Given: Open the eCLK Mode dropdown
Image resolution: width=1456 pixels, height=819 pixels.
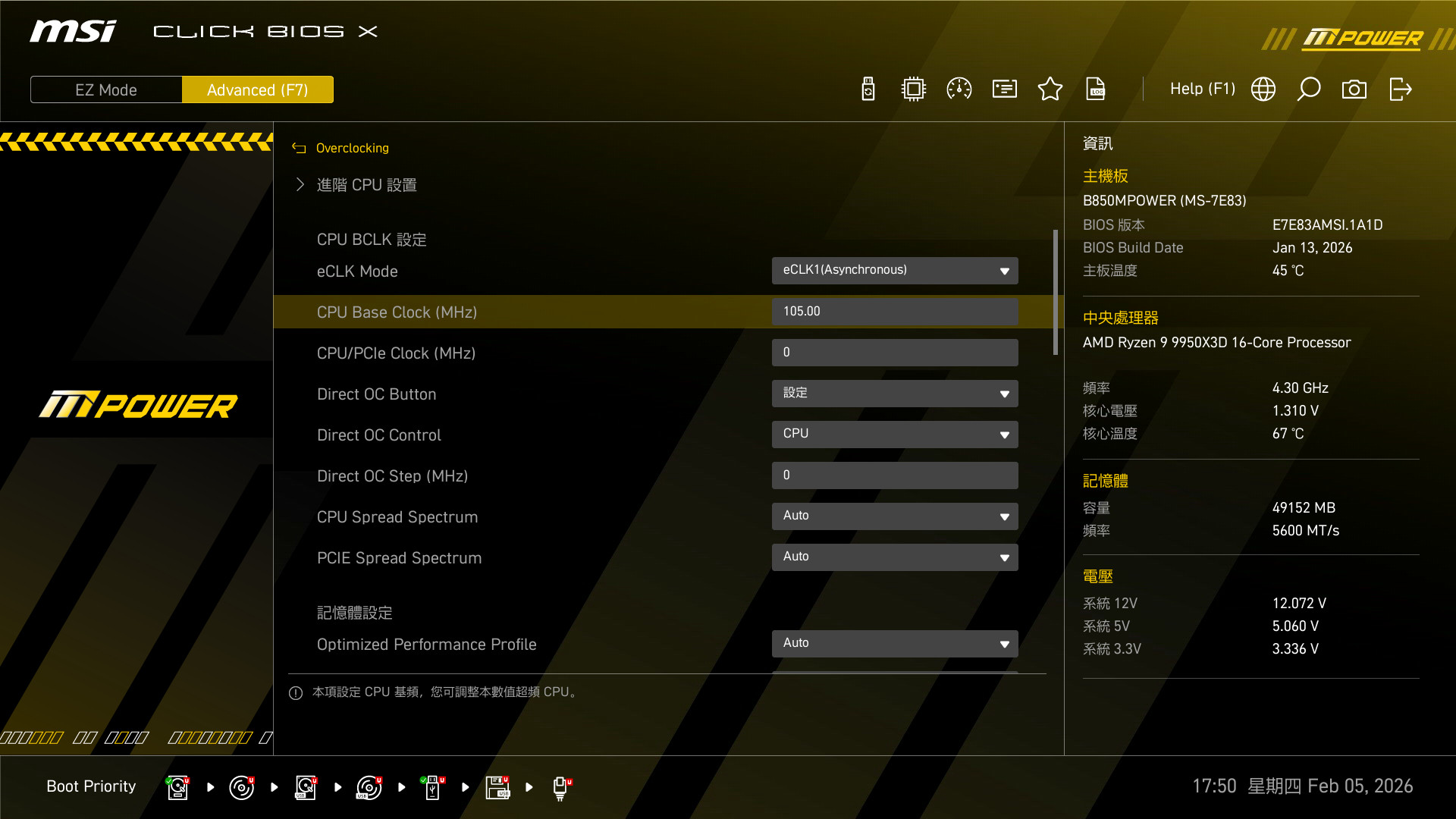Looking at the screenshot, I should [x=895, y=271].
